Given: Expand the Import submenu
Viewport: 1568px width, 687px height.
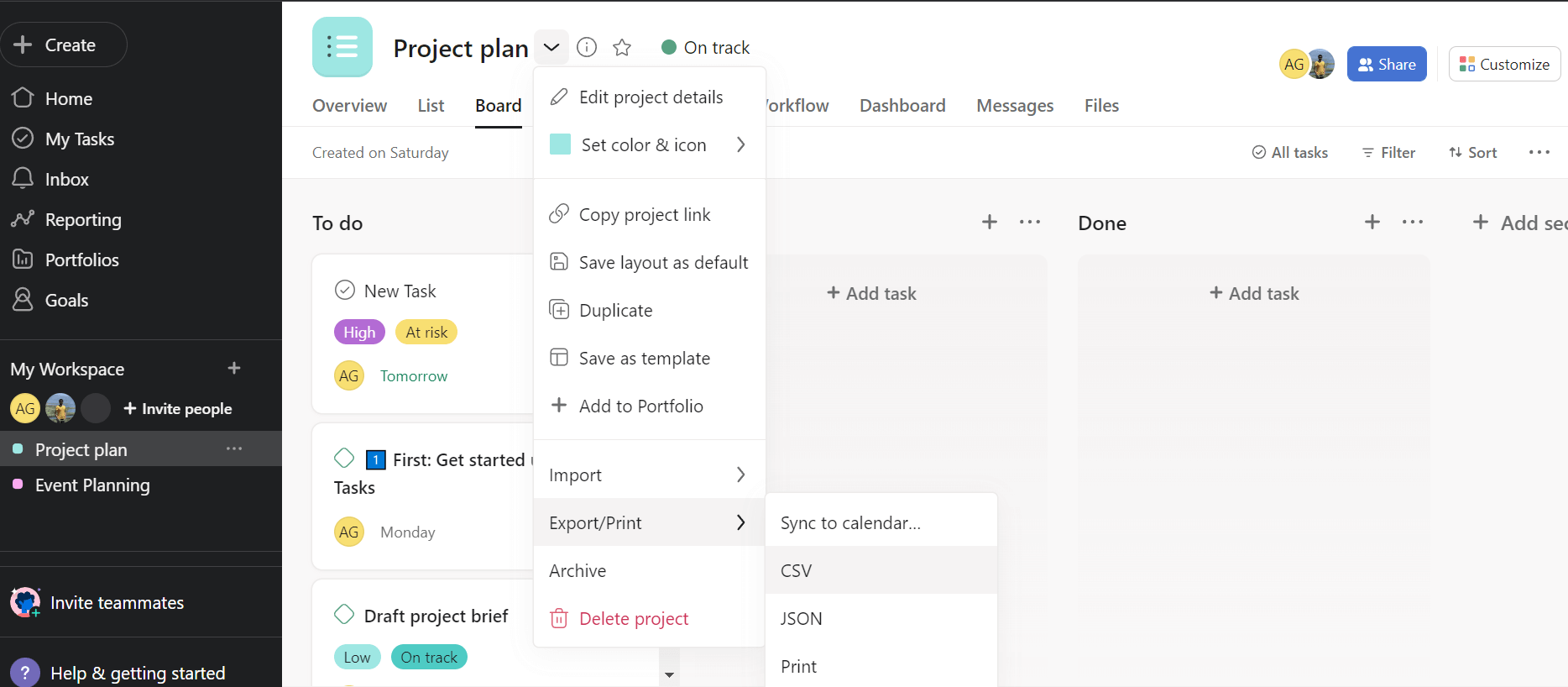Looking at the screenshot, I should point(740,475).
